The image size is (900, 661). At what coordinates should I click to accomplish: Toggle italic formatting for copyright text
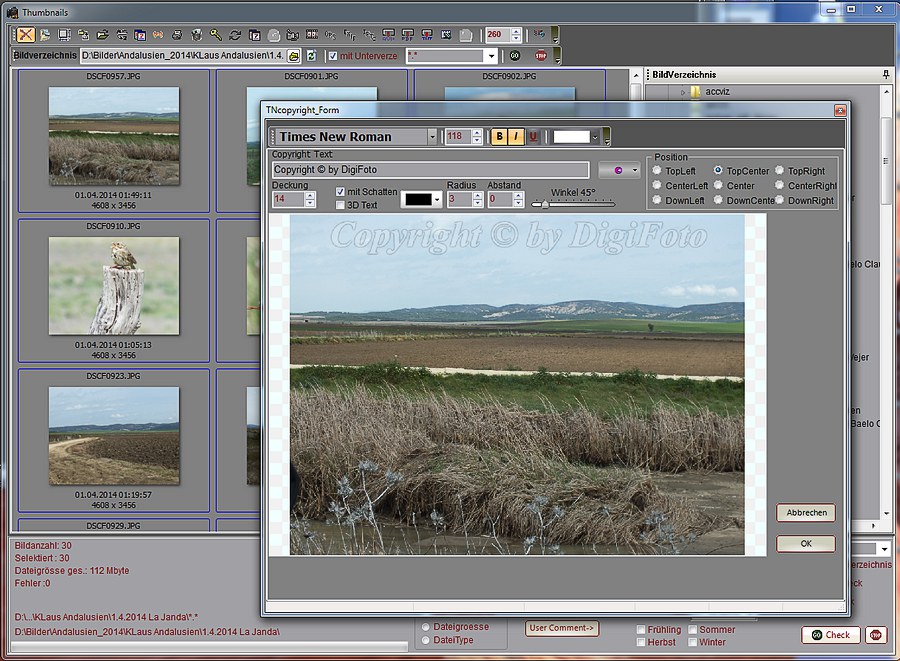point(515,137)
